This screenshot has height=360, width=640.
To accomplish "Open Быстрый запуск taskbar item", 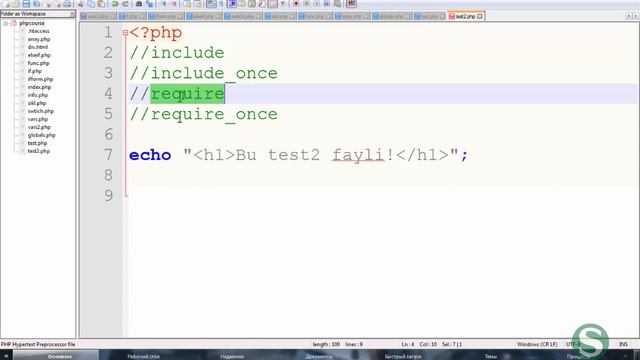I will (x=403, y=356).
